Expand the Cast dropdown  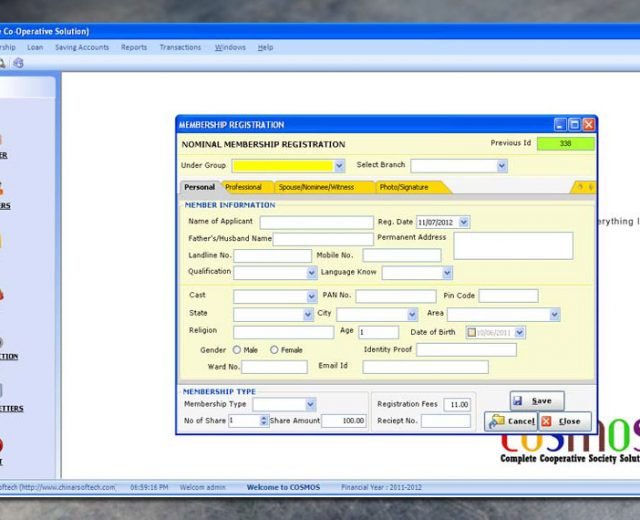click(311, 296)
